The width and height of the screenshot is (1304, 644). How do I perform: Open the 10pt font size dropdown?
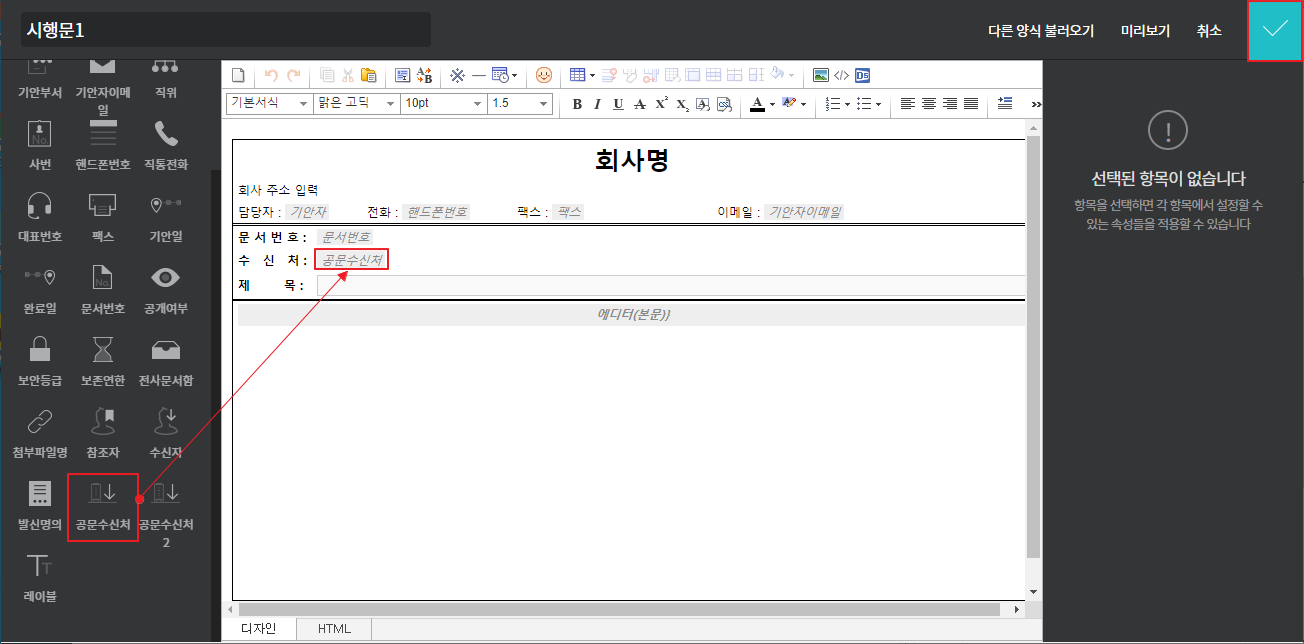pyautogui.click(x=443, y=103)
